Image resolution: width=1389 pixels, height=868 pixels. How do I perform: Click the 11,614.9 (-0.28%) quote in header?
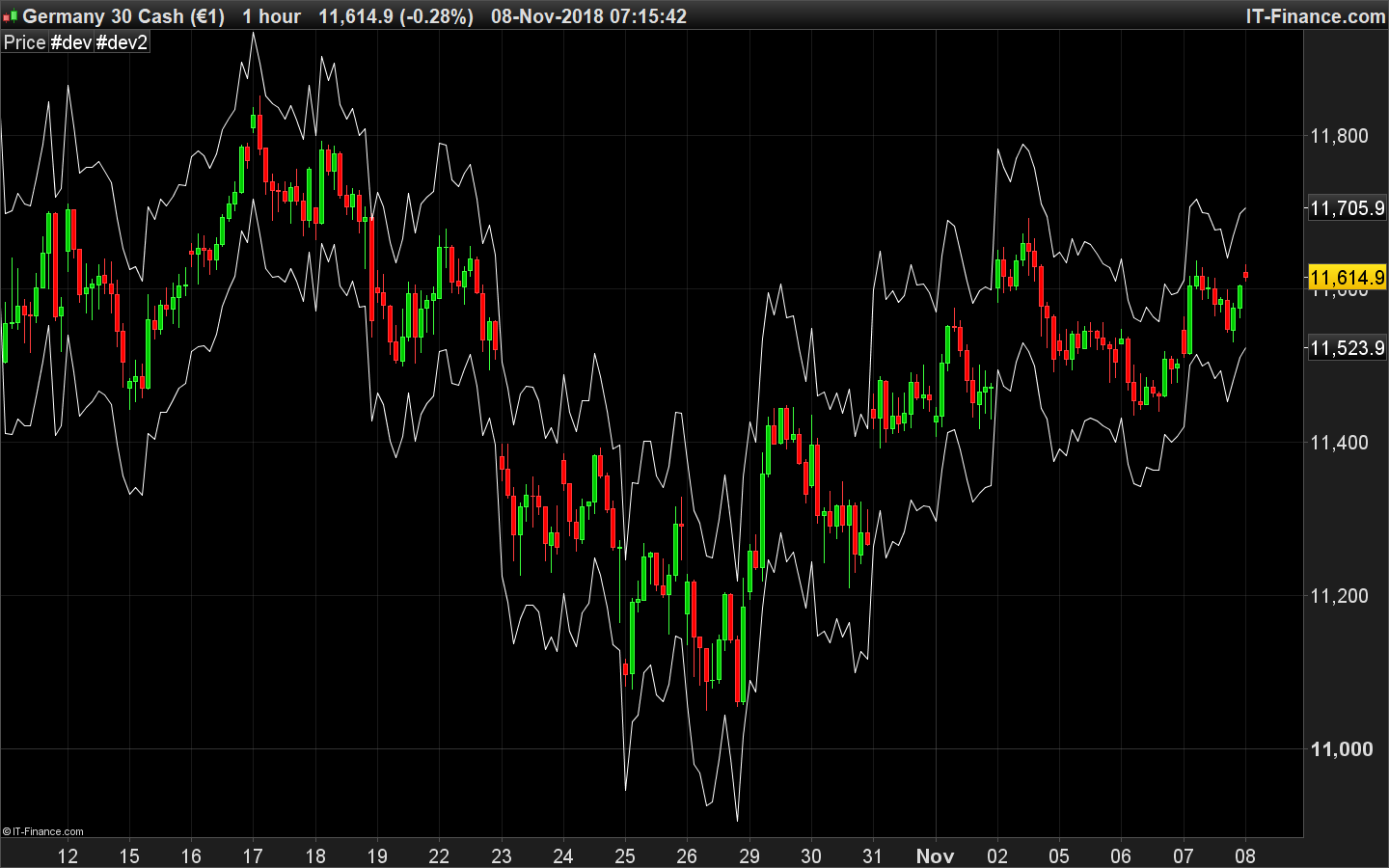395,16
